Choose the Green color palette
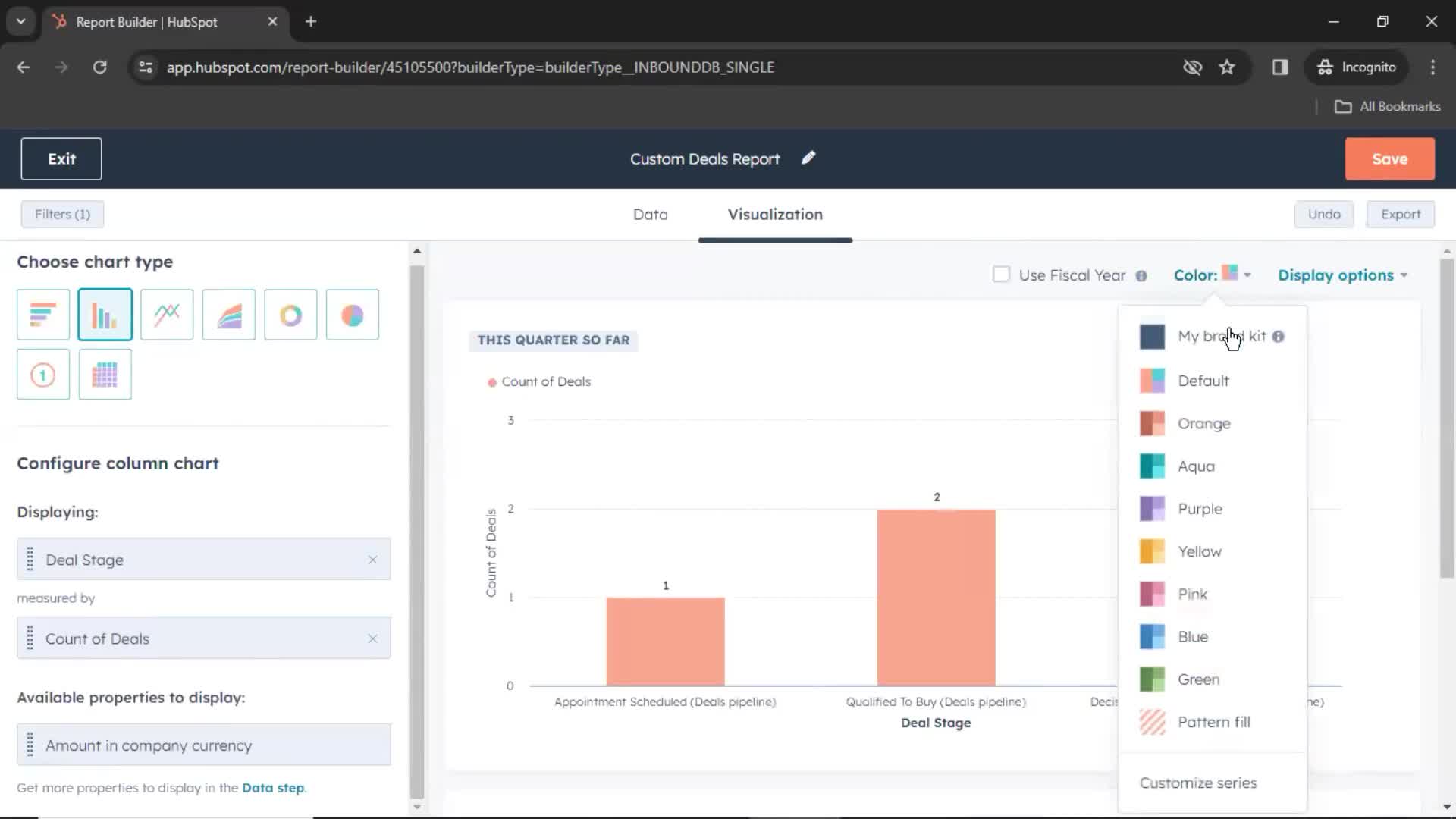 point(1212,679)
